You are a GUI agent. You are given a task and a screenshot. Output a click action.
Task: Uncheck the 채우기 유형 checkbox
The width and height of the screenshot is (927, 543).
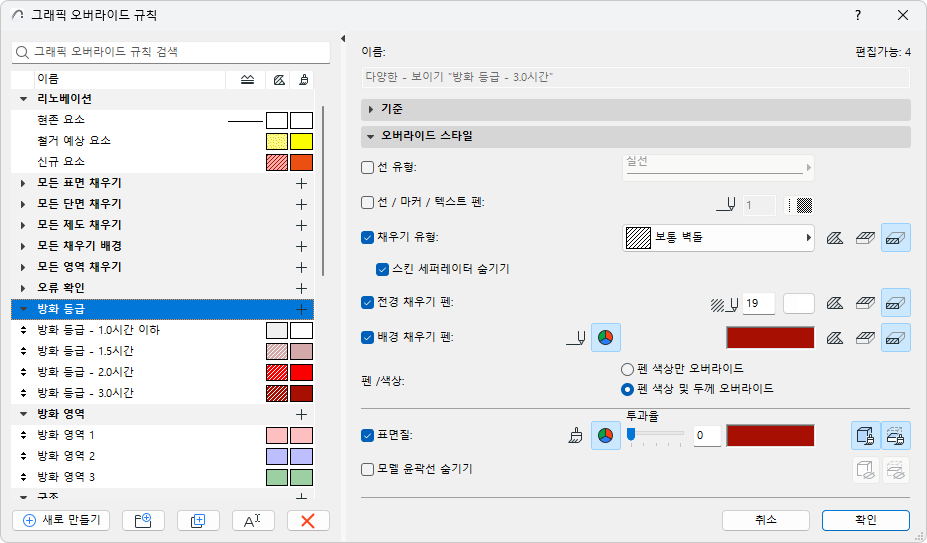367,238
